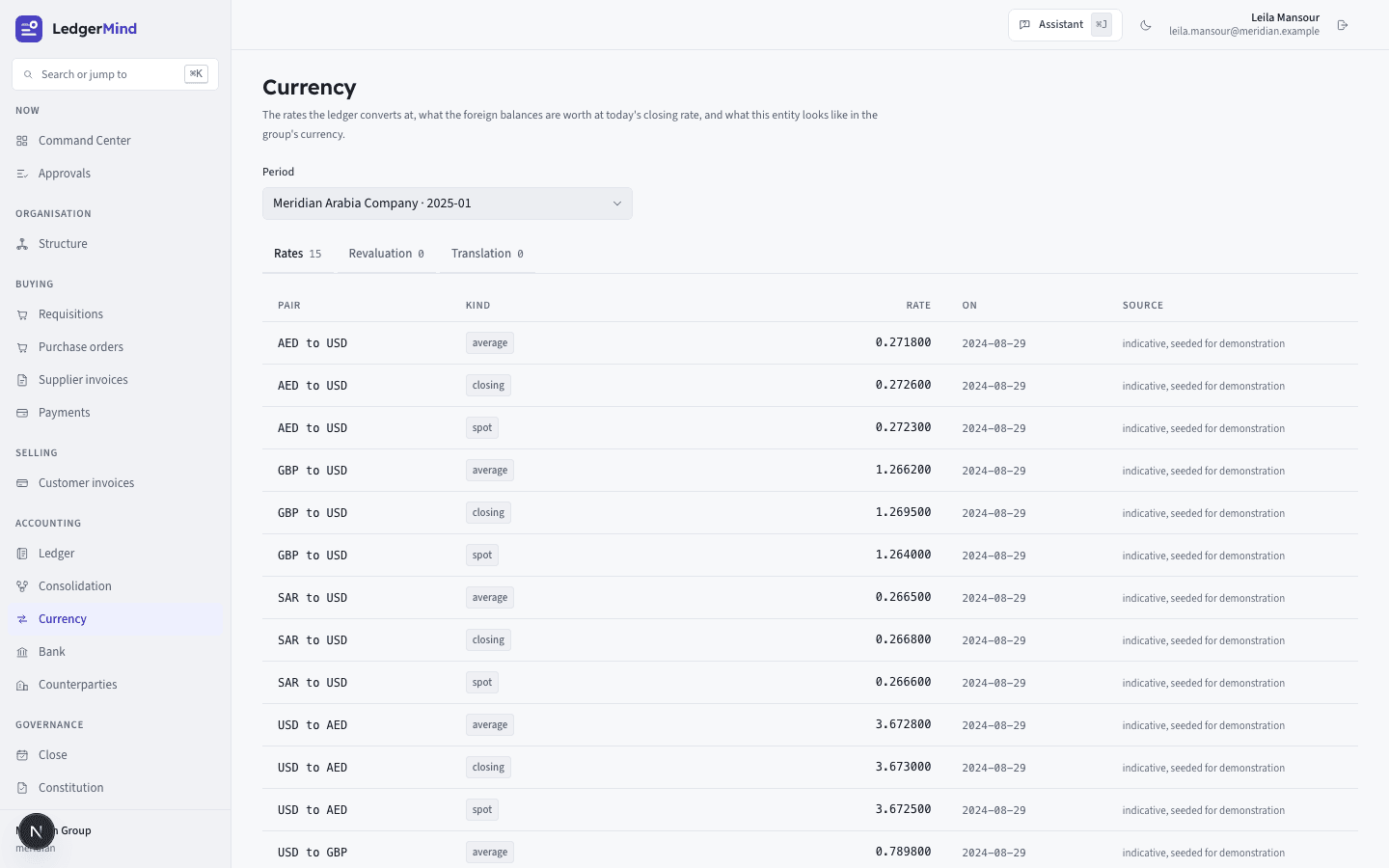Select rate value 0.271800
The width and height of the screenshot is (1389, 868).
pos(903,342)
